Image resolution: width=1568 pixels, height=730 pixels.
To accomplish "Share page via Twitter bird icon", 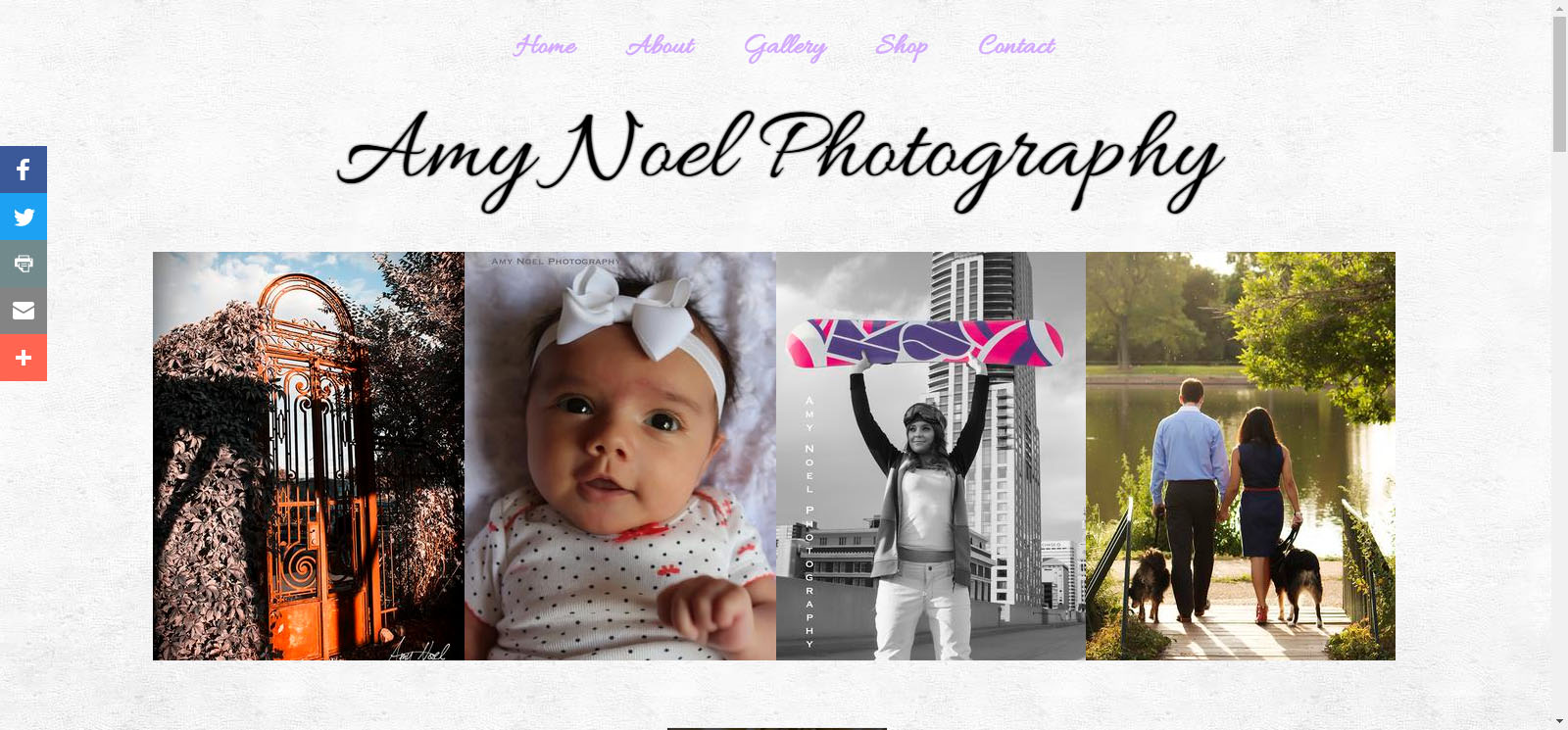I will (x=24, y=217).
